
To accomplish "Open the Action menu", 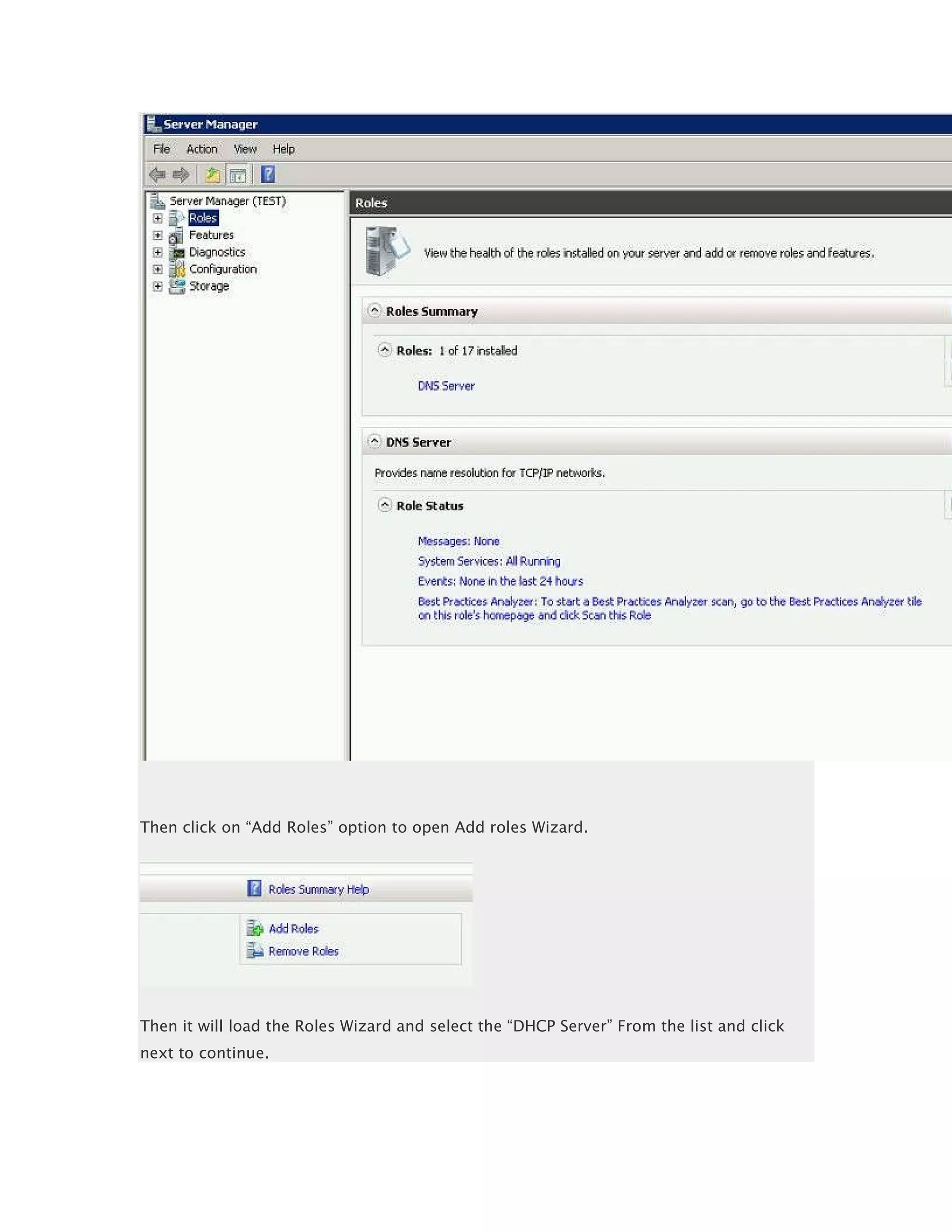I will click(x=201, y=149).
